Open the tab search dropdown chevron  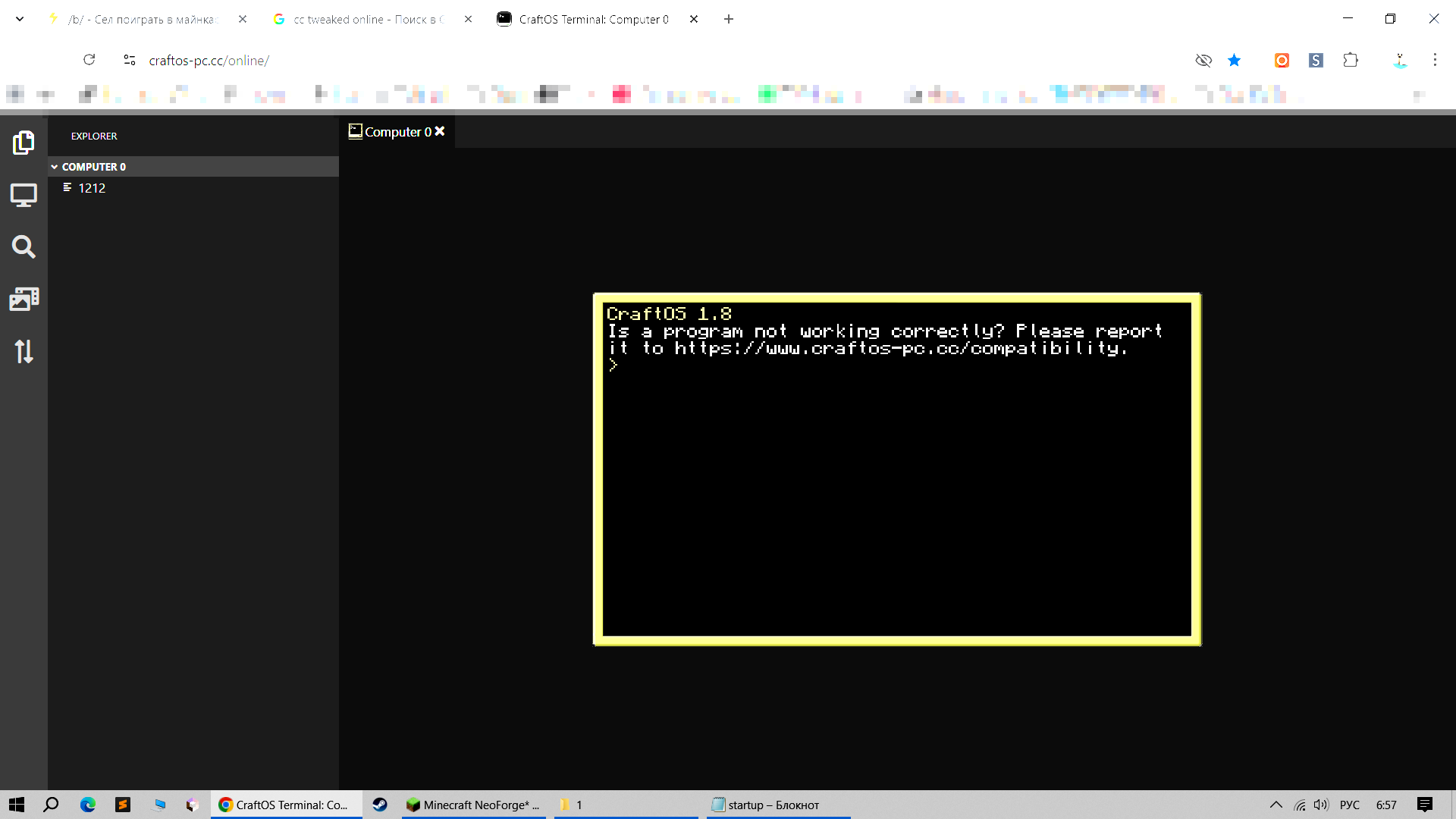[x=20, y=20]
